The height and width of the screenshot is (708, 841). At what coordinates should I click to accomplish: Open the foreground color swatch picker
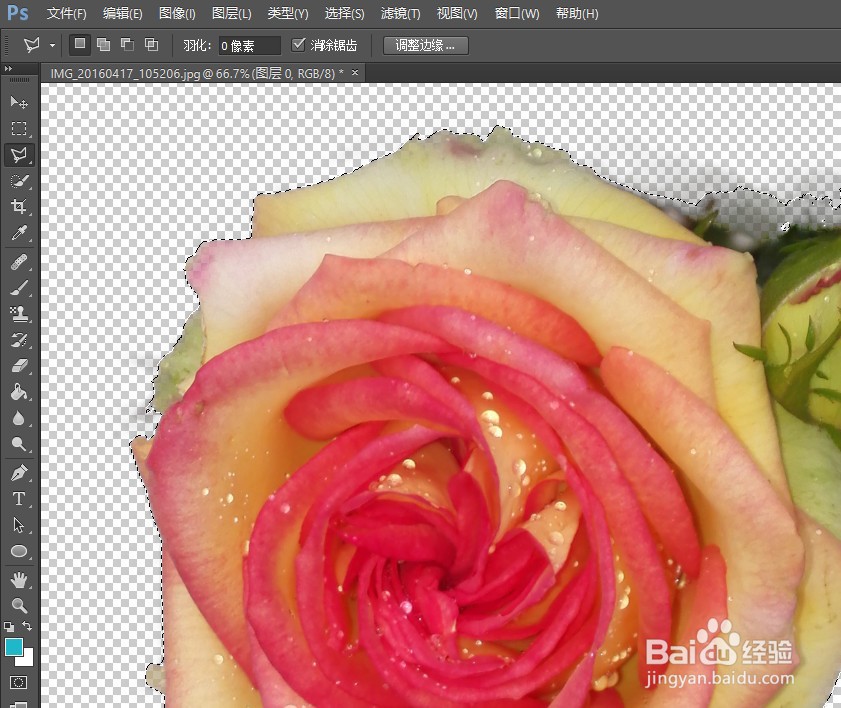coord(14,647)
